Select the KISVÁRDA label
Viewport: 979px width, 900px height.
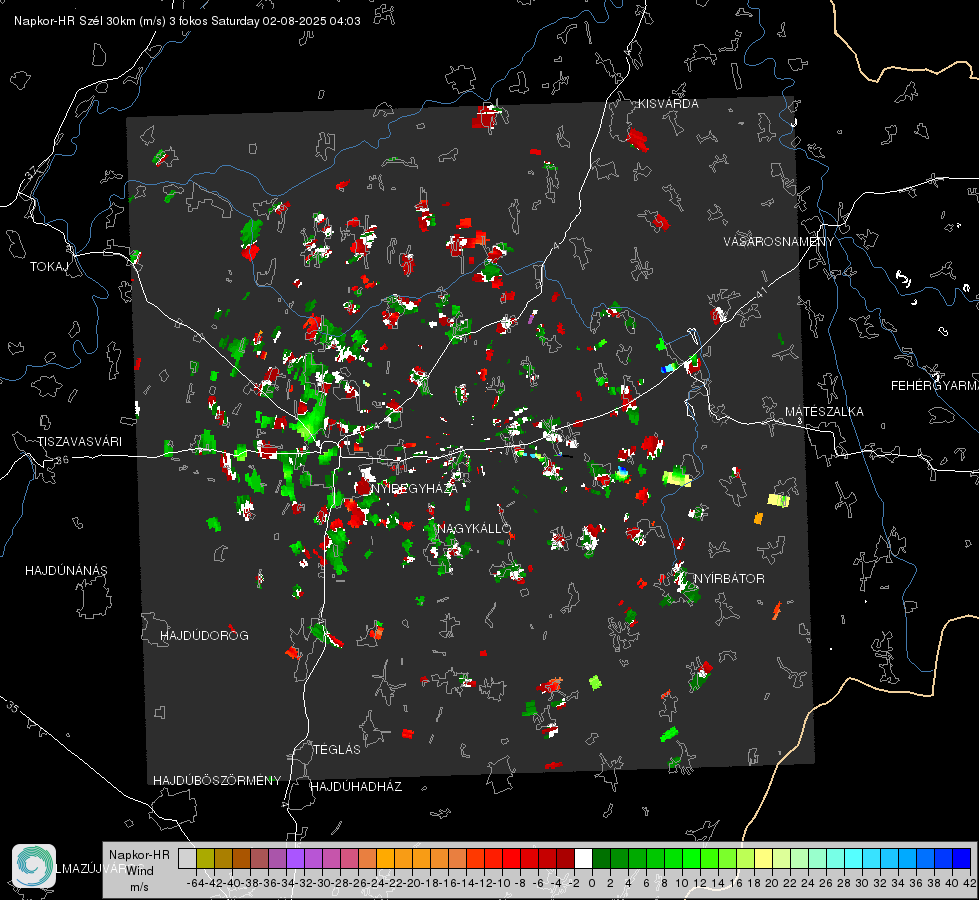tap(668, 104)
